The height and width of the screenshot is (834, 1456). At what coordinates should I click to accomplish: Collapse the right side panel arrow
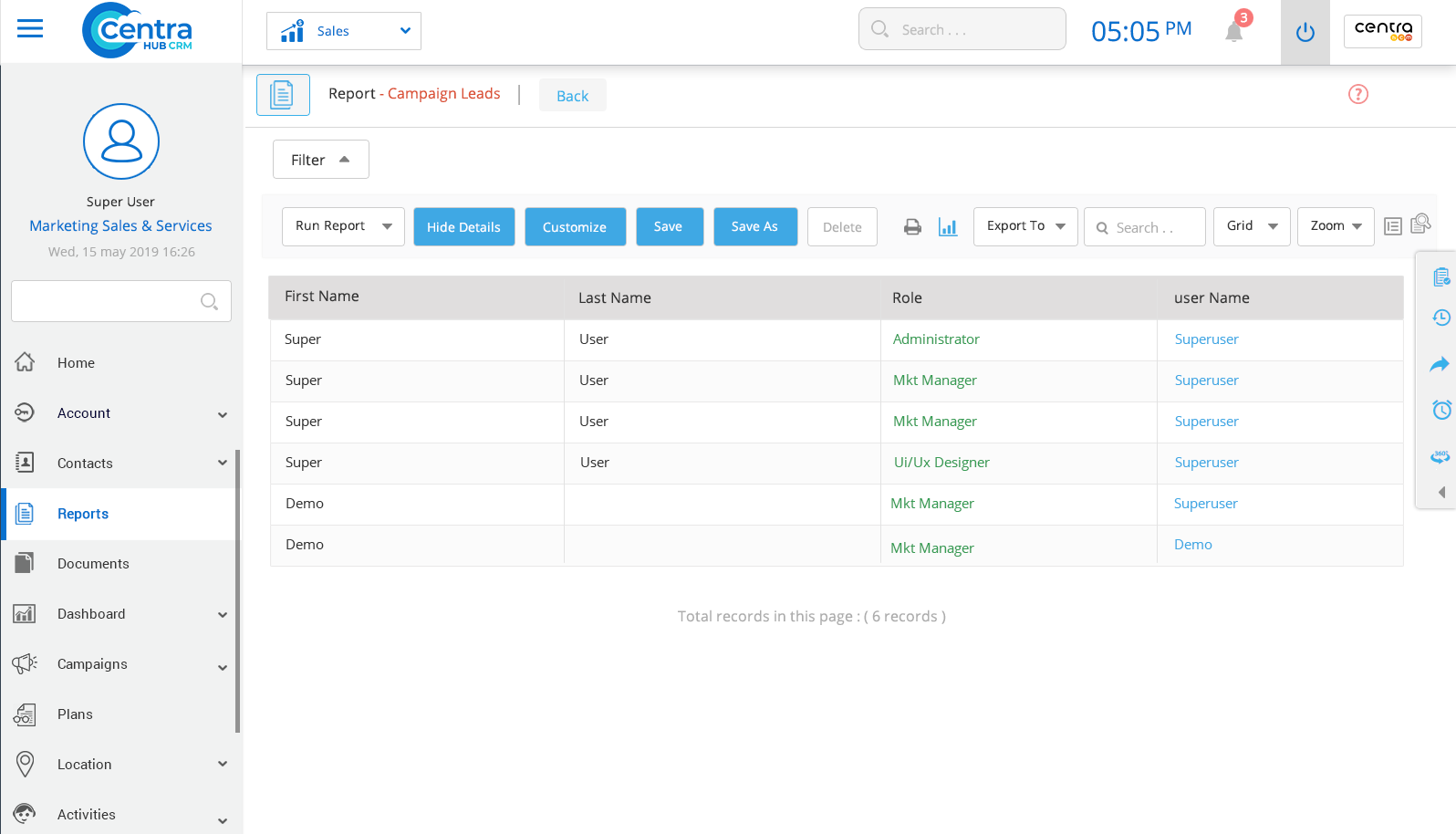click(x=1441, y=492)
